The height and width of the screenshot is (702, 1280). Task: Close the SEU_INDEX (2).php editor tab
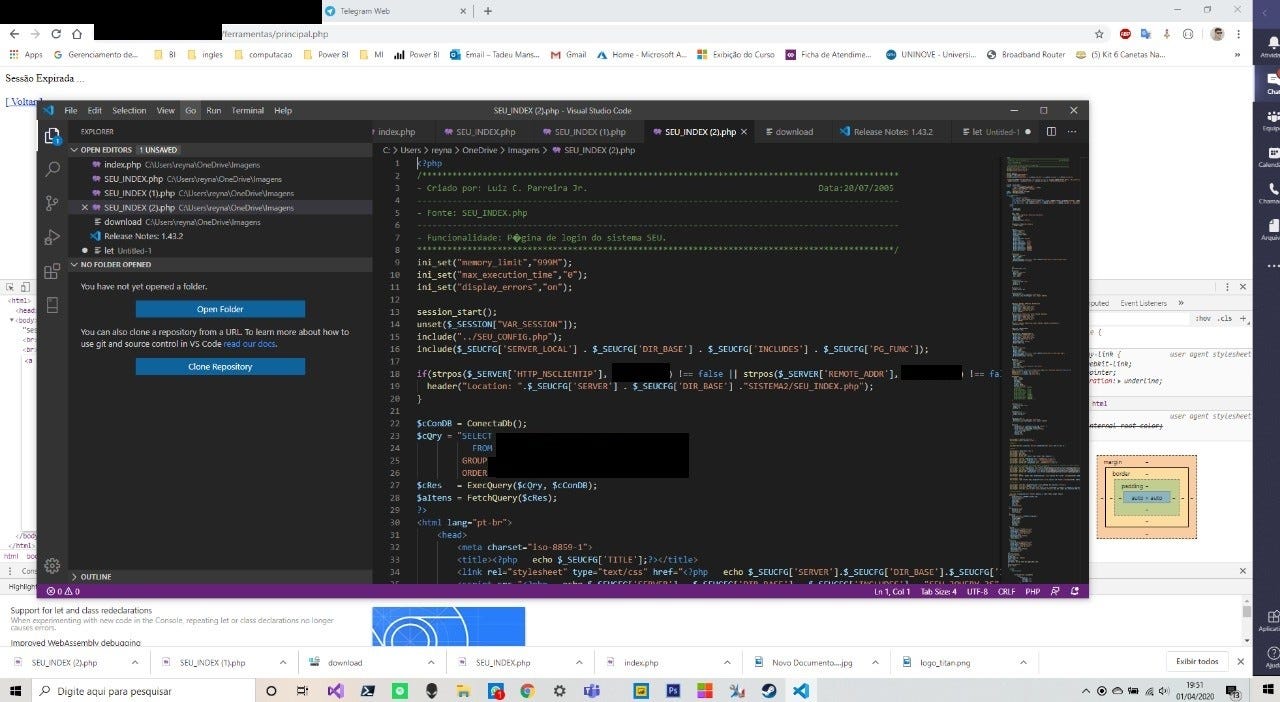[x=743, y=132]
